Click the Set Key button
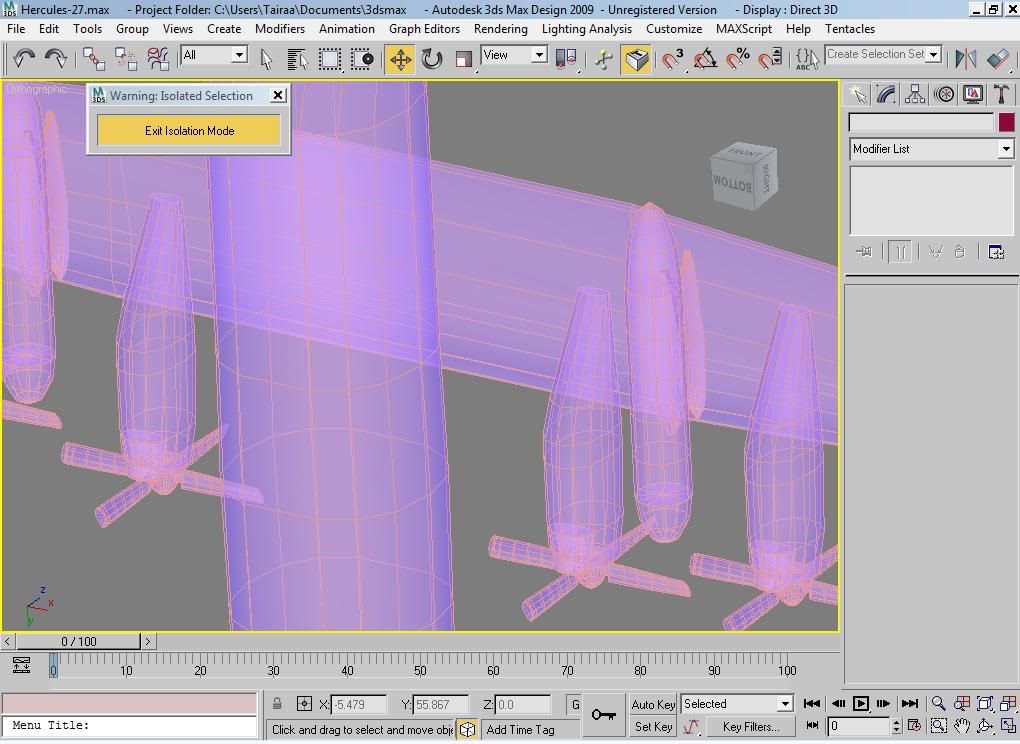1020x744 pixels. 653,726
